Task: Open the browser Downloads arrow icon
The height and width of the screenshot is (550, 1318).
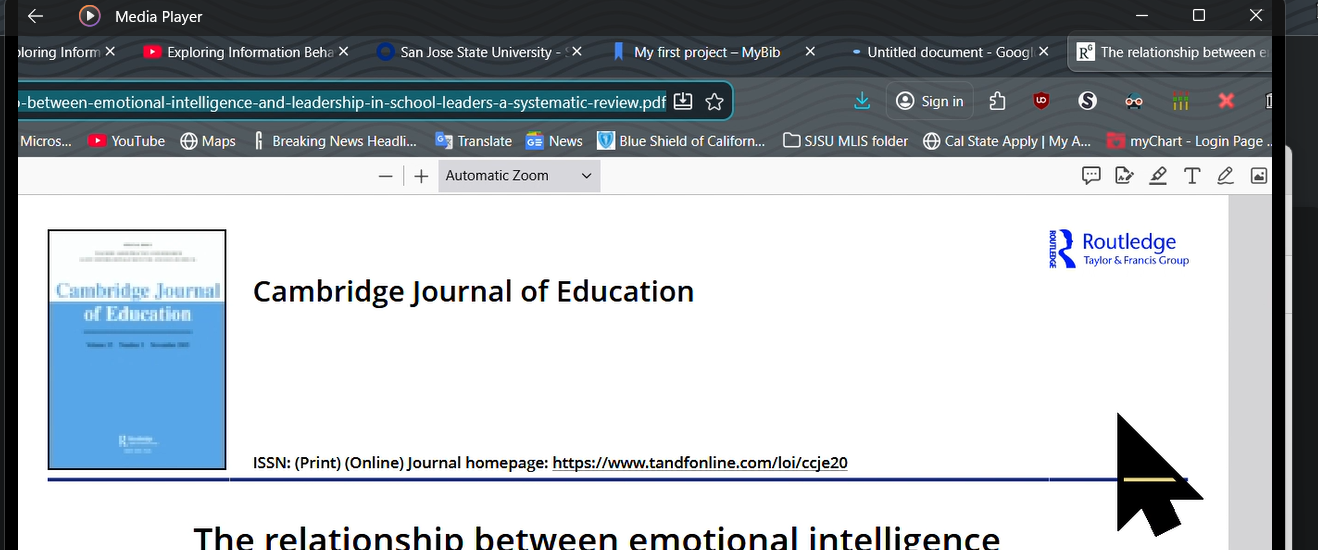Action: tap(862, 101)
